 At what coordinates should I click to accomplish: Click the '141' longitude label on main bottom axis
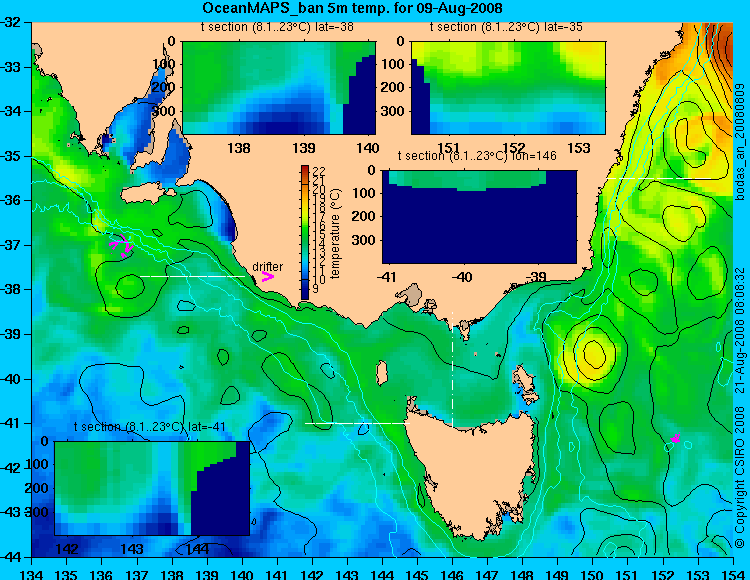(x=277, y=574)
